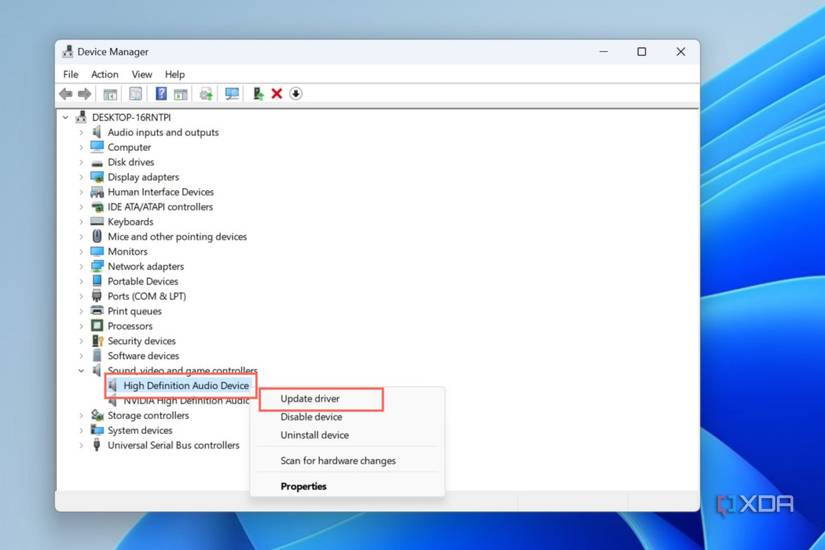Select the Computer text label
The image size is (825, 550).
[x=129, y=147]
